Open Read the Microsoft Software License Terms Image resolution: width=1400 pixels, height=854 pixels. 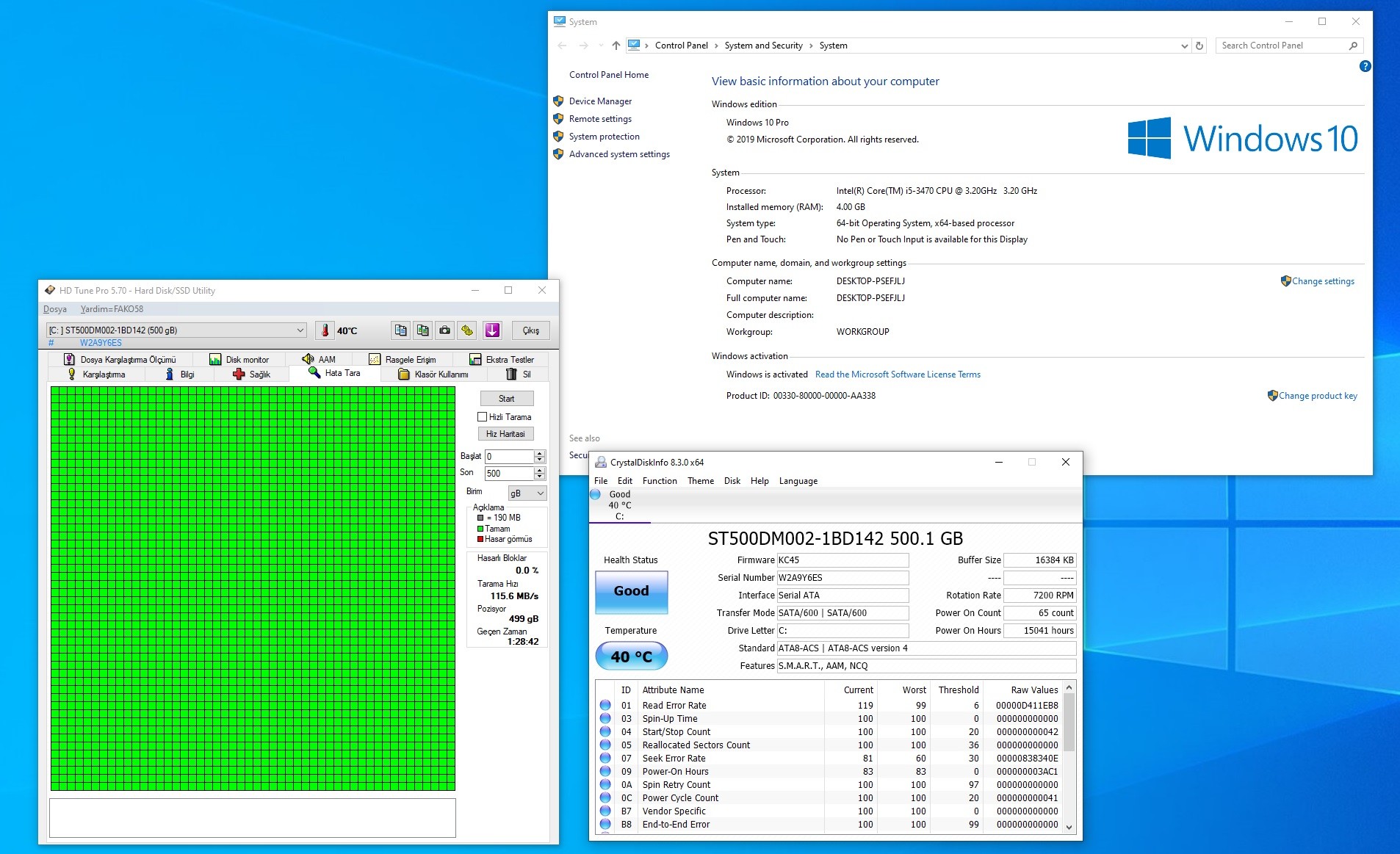click(898, 374)
